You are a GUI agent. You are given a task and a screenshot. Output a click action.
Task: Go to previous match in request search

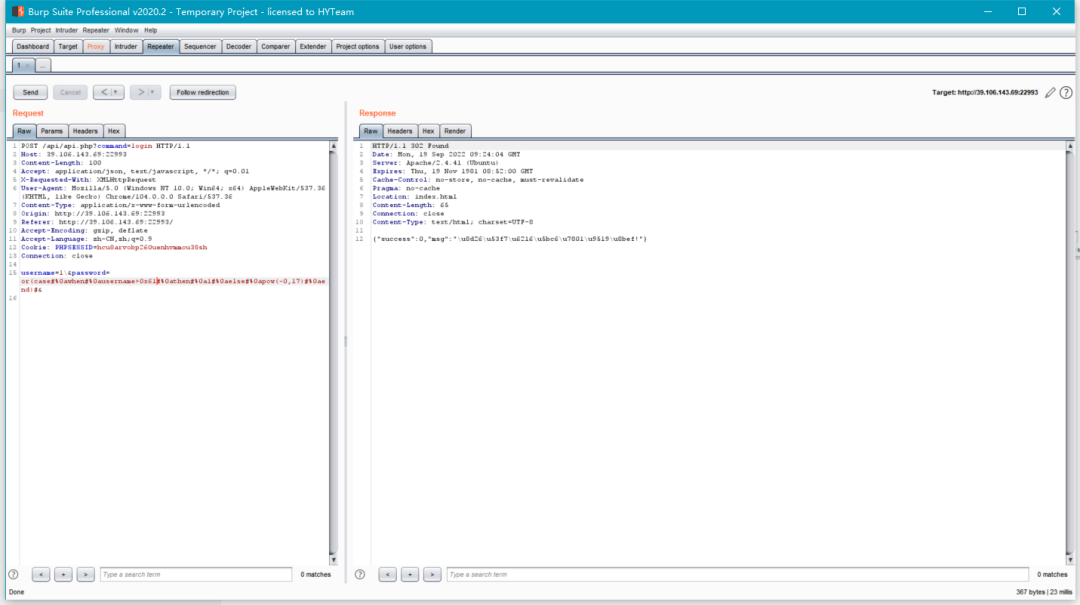point(41,574)
